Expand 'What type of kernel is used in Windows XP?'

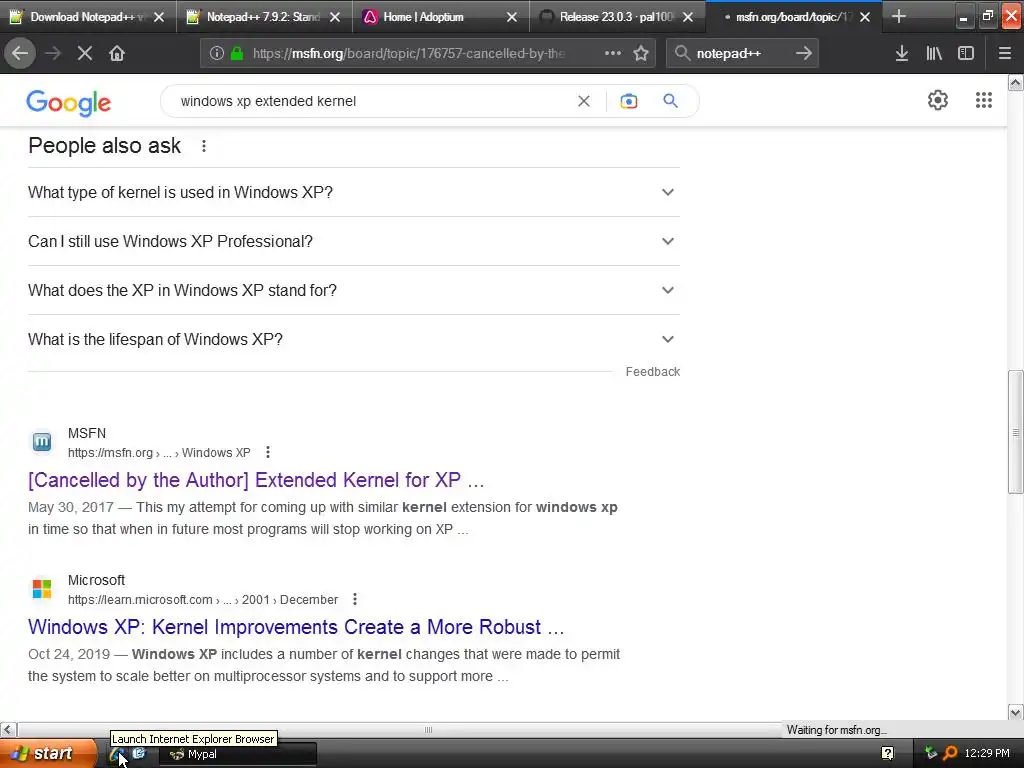click(354, 193)
